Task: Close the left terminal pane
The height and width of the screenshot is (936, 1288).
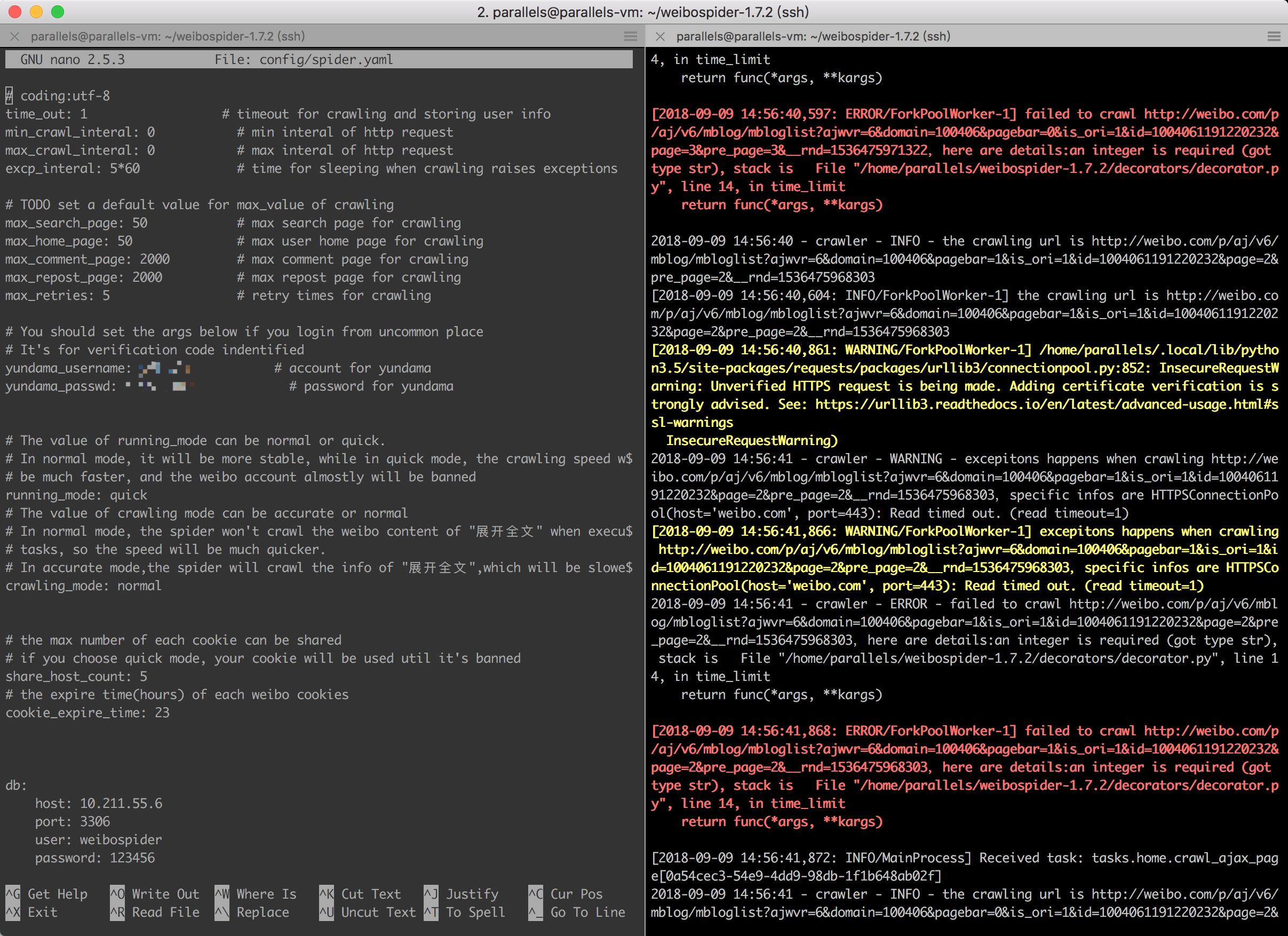Action: point(14,36)
